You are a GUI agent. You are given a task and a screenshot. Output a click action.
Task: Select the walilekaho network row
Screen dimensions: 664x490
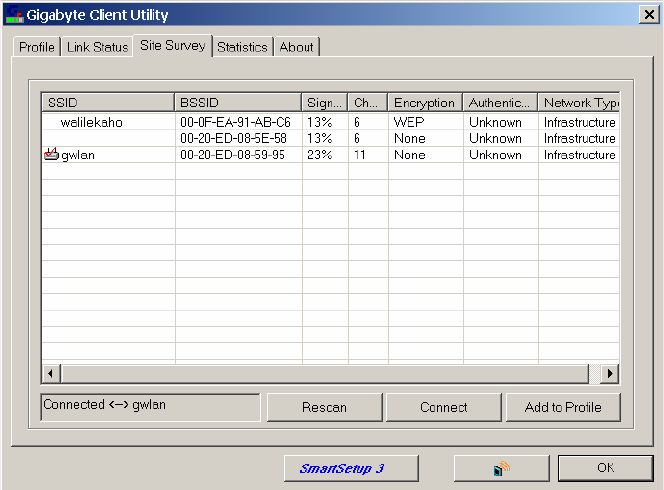coord(330,122)
